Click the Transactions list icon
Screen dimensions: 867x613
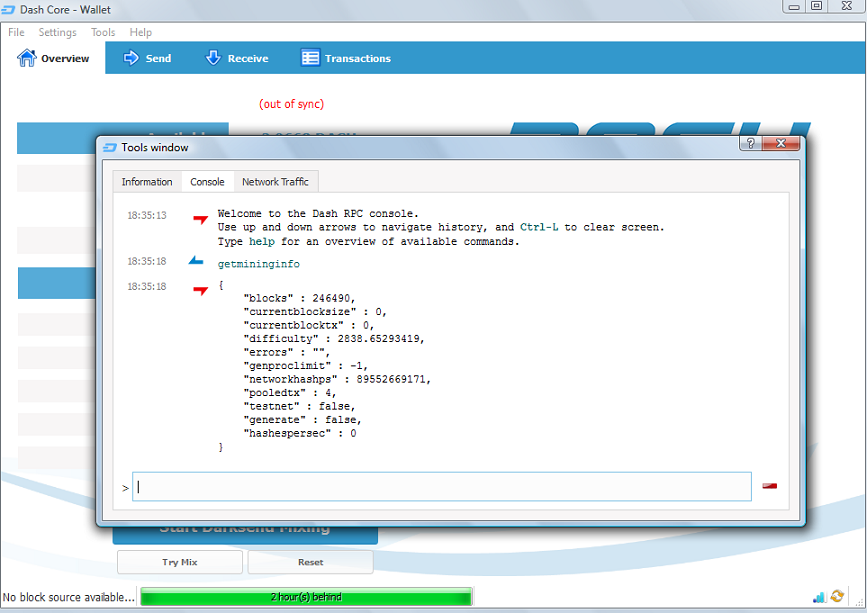[310, 58]
